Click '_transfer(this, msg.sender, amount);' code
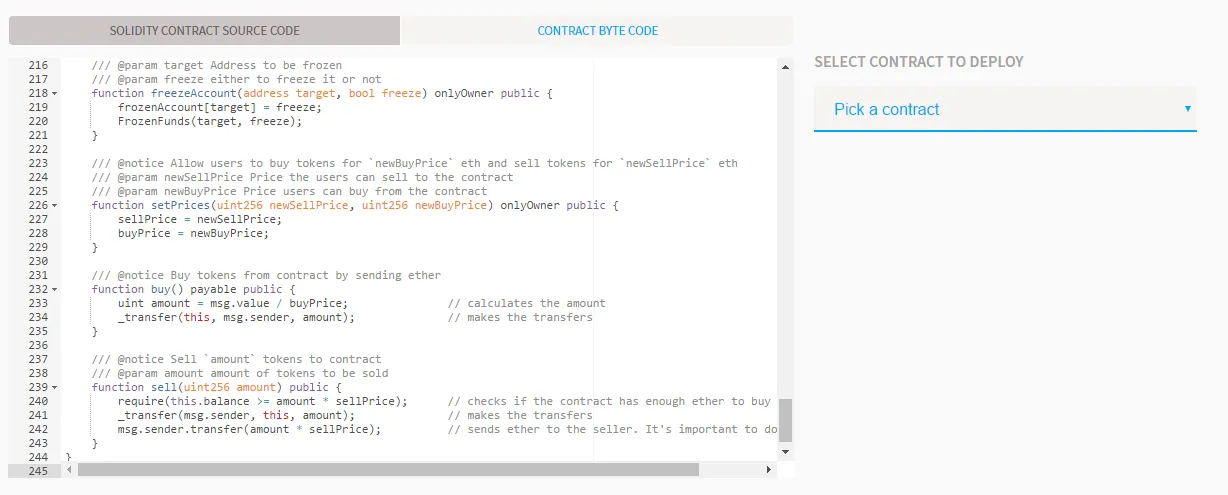1228x495 pixels. pyautogui.click(x=237, y=317)
